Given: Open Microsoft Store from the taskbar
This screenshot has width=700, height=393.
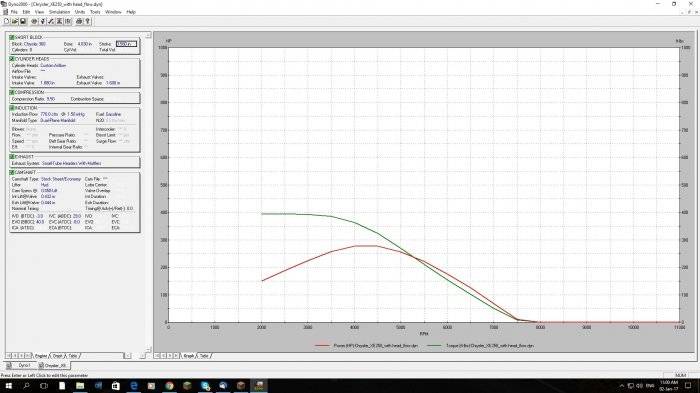Looking at the screenshot, I should [116, 385].
